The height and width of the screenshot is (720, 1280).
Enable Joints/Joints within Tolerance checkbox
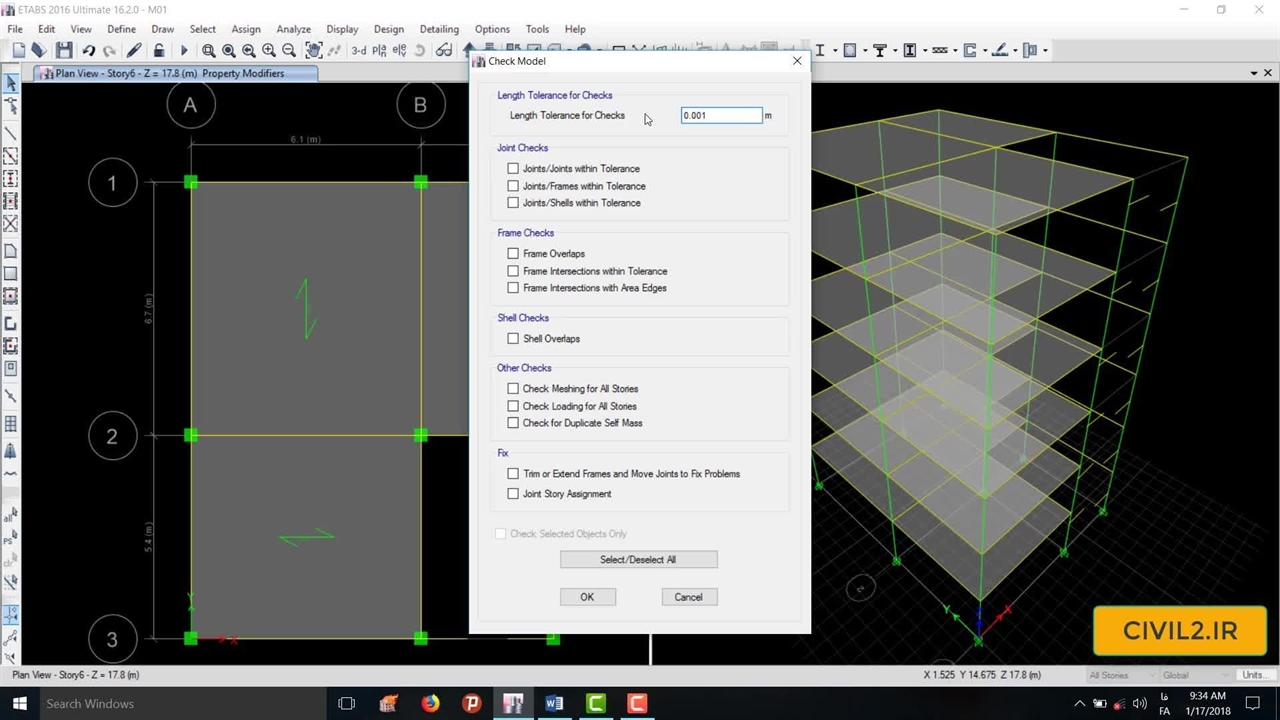[x=513, y=169]
